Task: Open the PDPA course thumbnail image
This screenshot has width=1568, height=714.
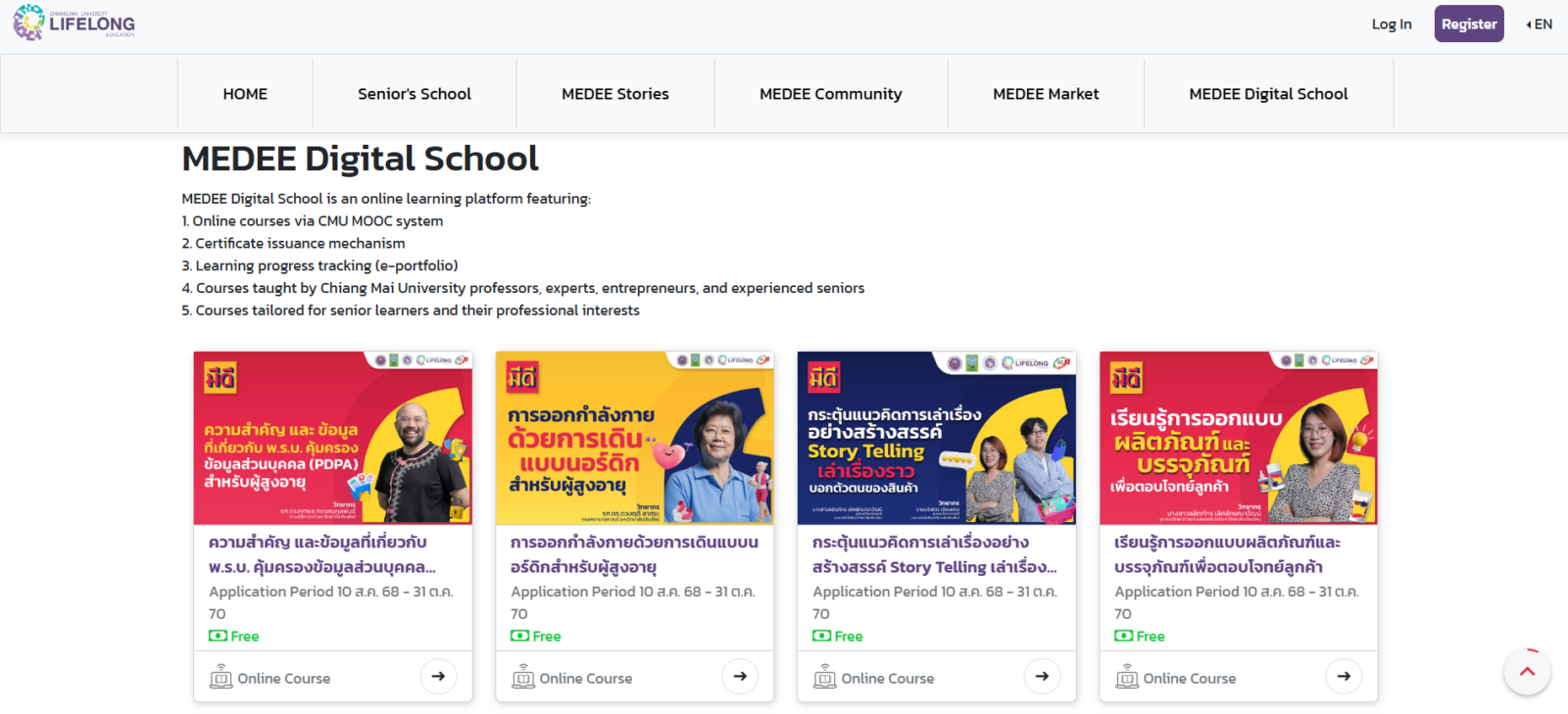Action: coord(333,438)
